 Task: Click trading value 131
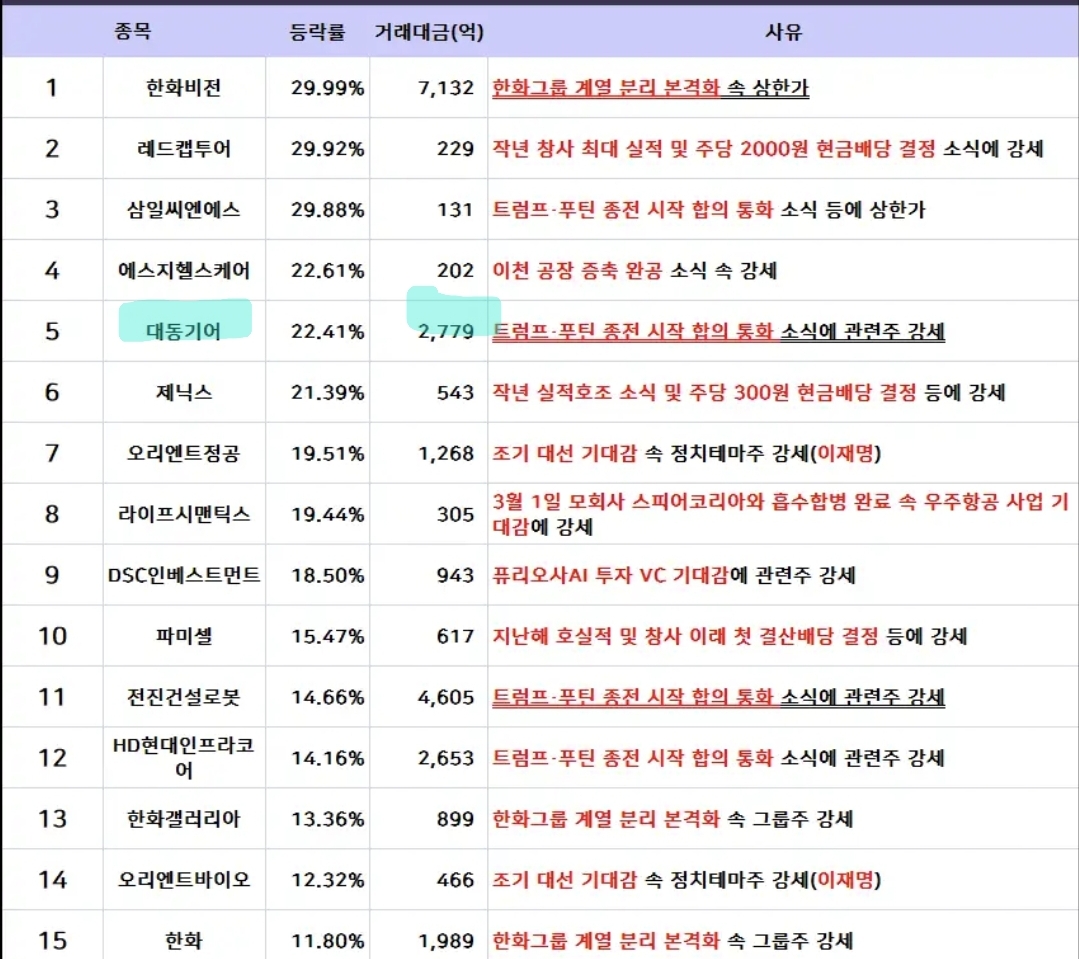[456, 210]
